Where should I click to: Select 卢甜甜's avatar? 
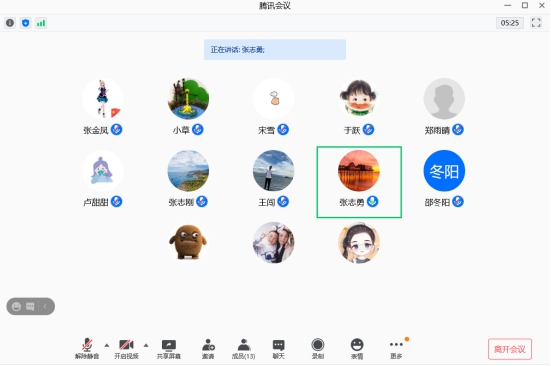pos(103,171)
